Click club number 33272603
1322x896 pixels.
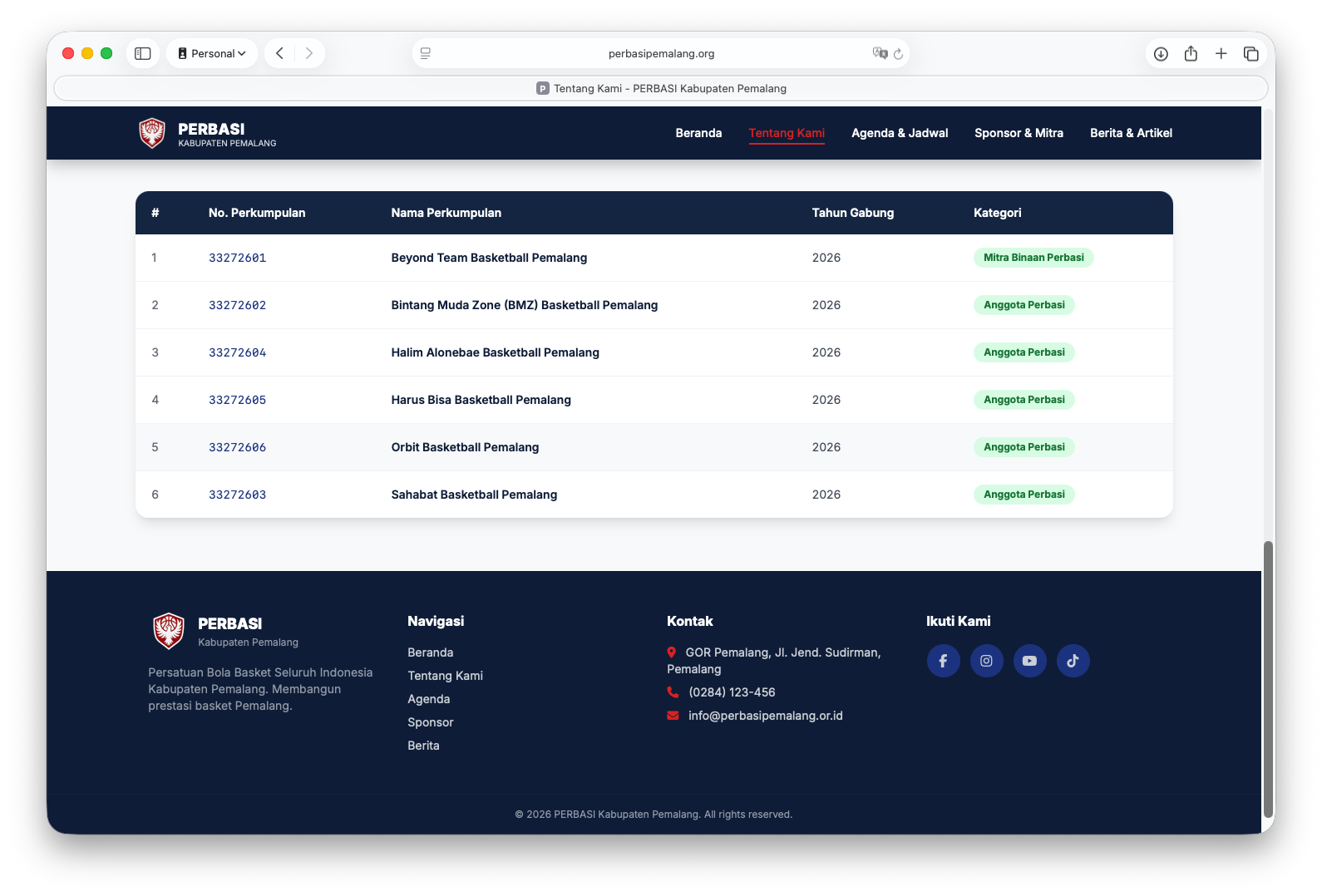coord(237,495)
